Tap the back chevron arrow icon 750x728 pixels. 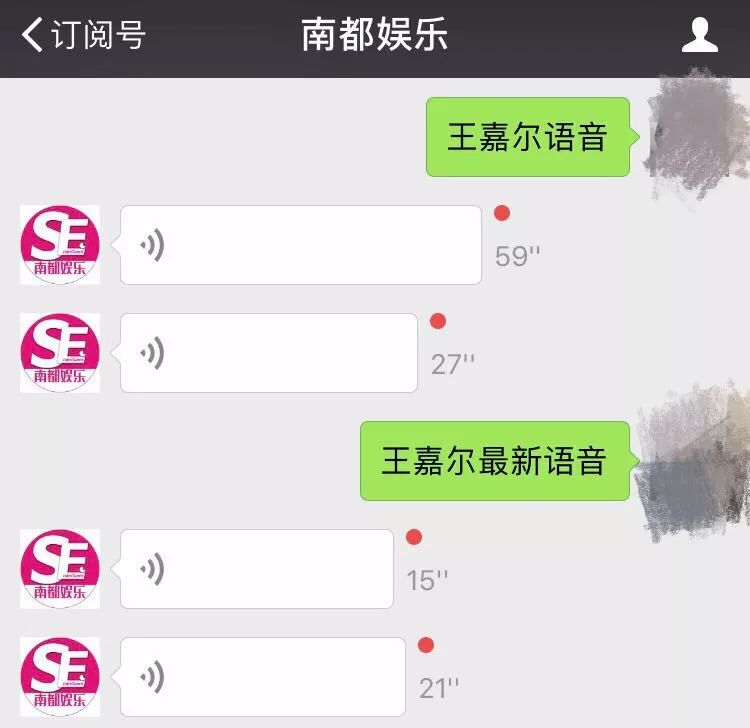33,34
